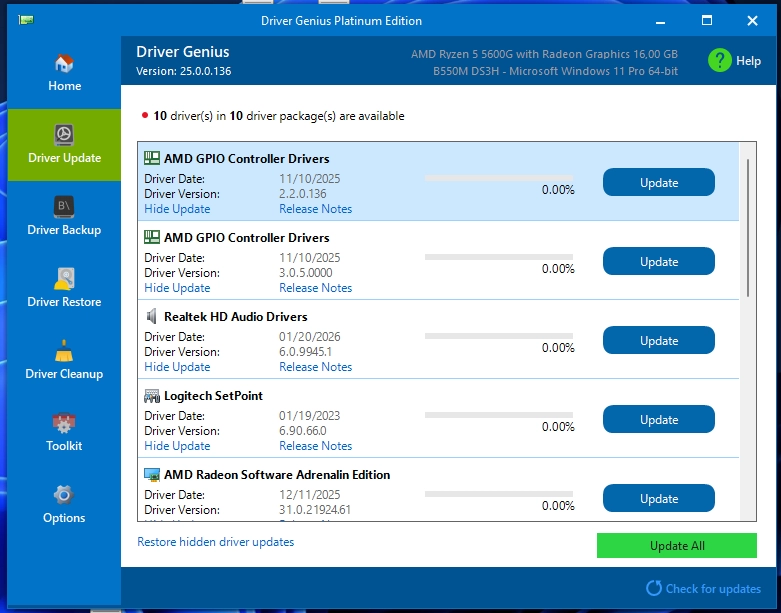The width and height of the screenshot is (781, 613).
Task: Open the Options gear icon
Action: (x=64, y=495)
